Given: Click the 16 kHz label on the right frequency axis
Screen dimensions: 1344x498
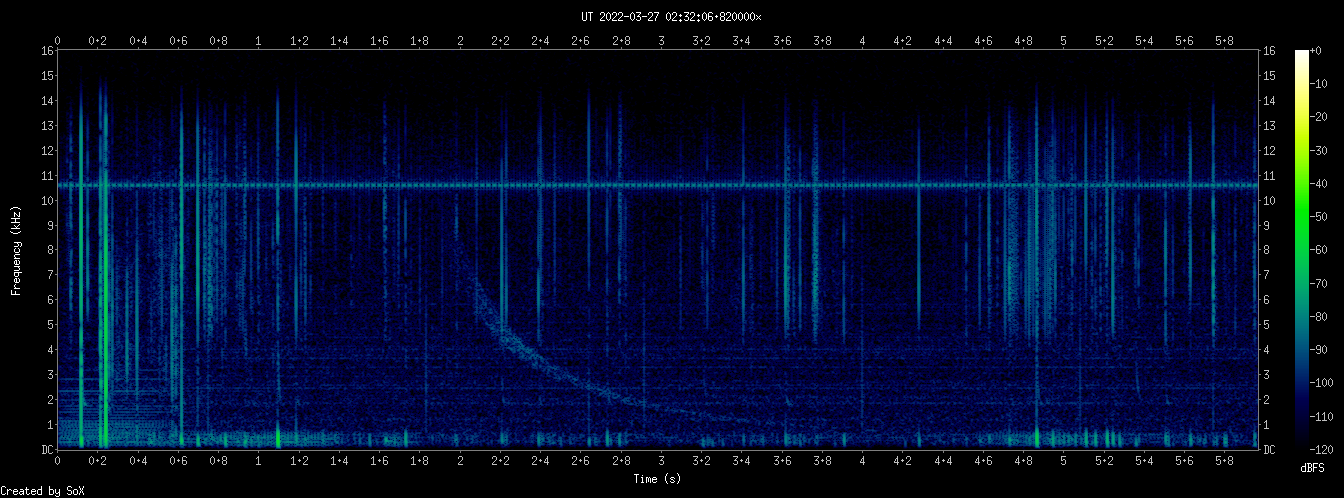Looking at the screenshot, I should [1269, 51].
